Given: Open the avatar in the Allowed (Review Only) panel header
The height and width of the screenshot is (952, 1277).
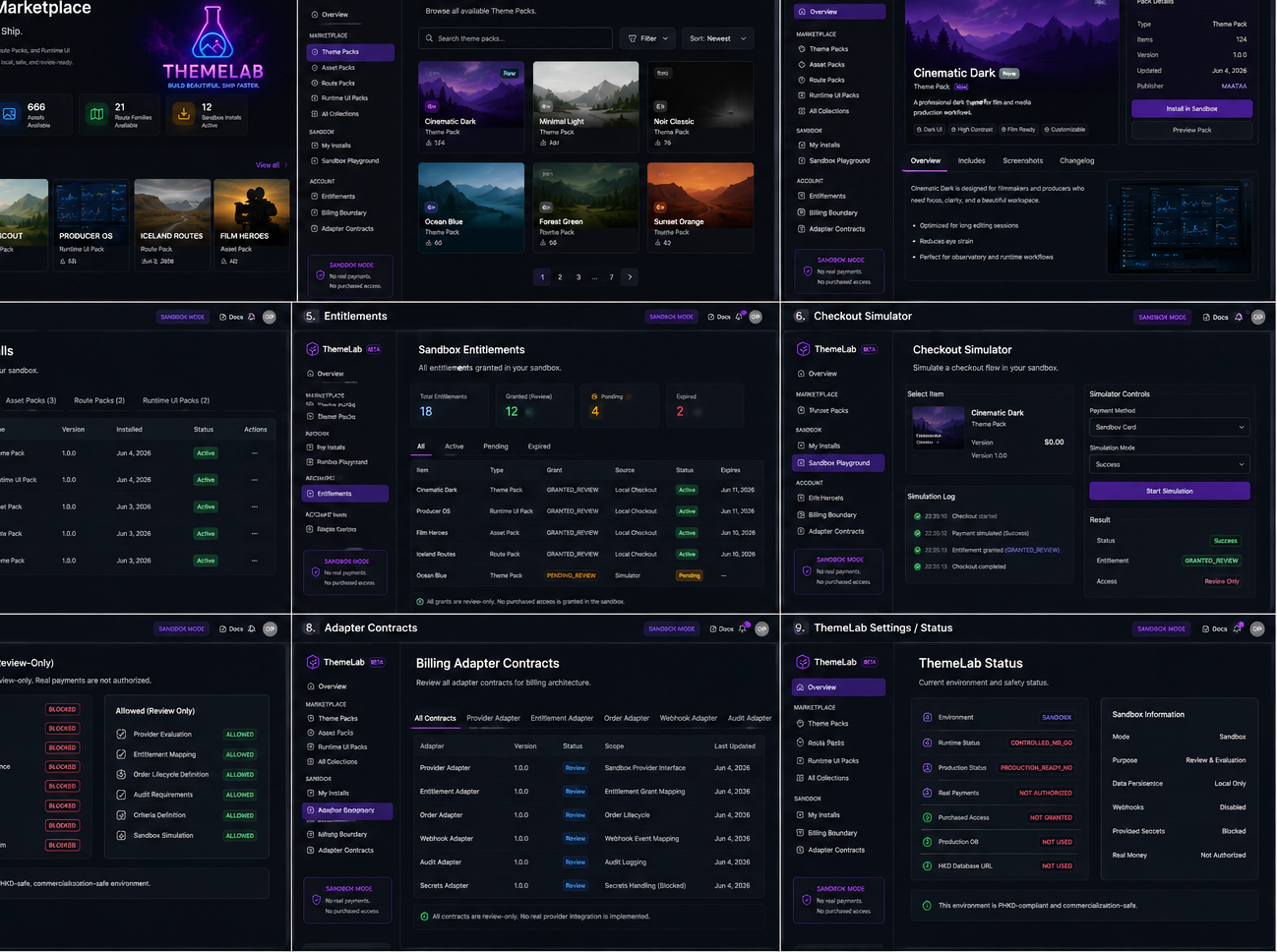Looking at the screenshot, I should (x=270, y=628).
